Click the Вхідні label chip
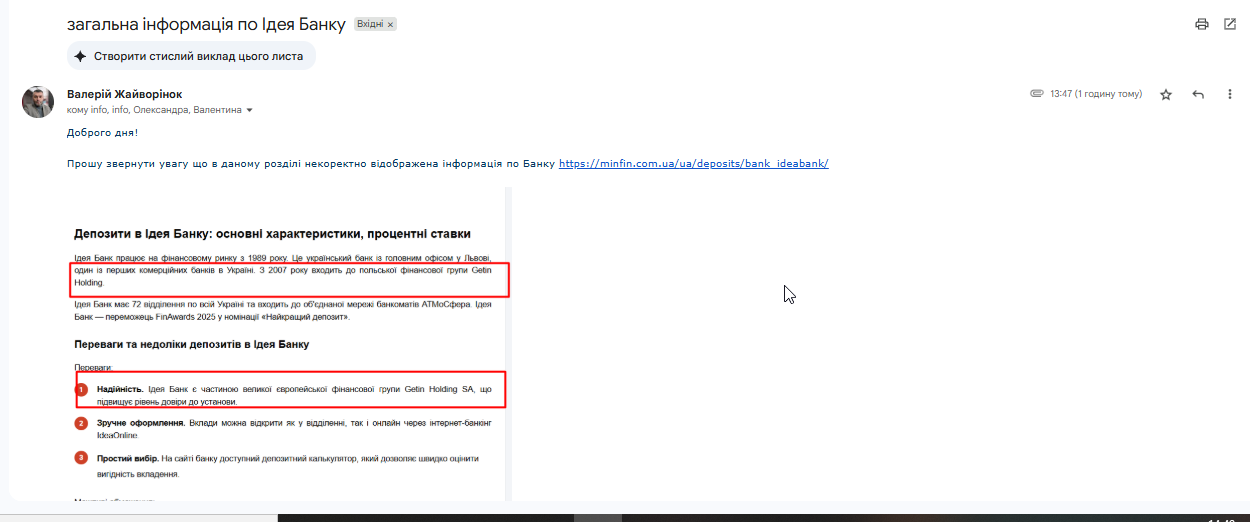 pos(370,24)
